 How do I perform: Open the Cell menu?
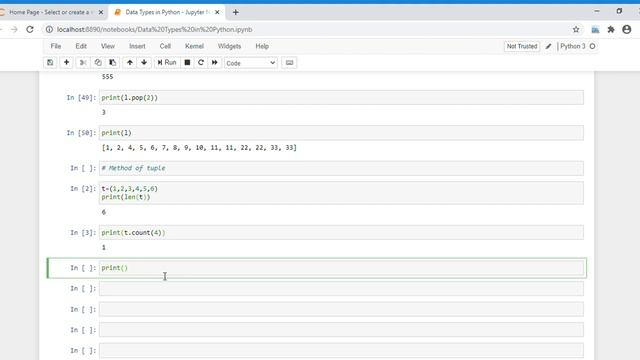coord(165,46)
